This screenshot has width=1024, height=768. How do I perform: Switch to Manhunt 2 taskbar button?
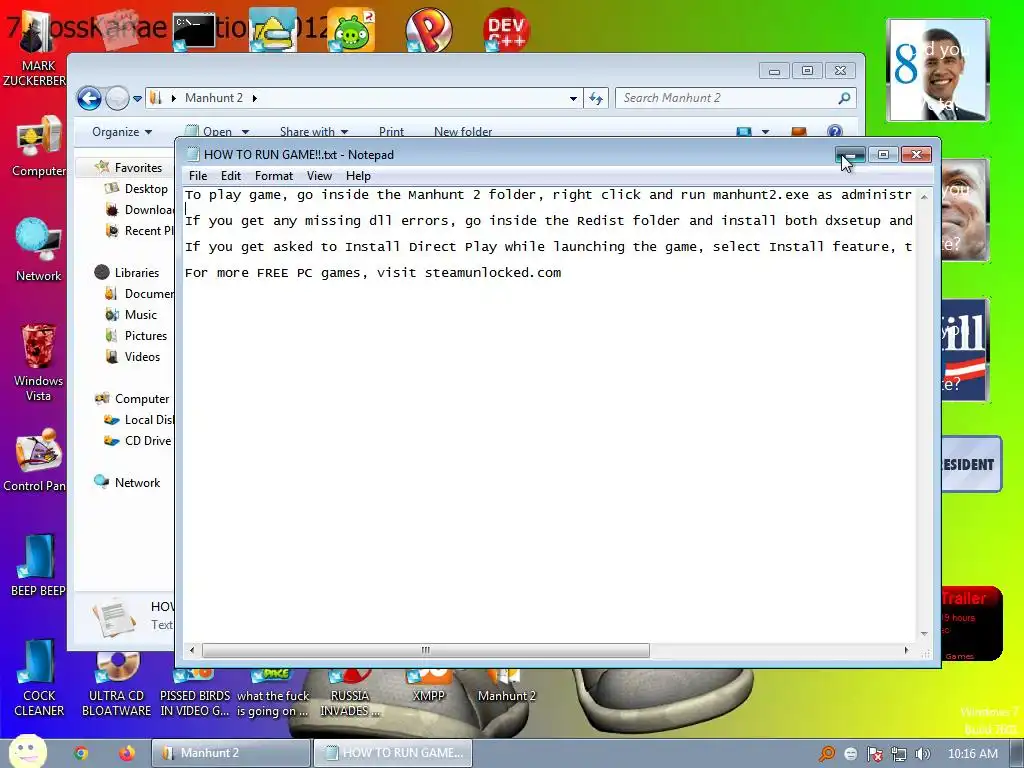click(231, 753)
